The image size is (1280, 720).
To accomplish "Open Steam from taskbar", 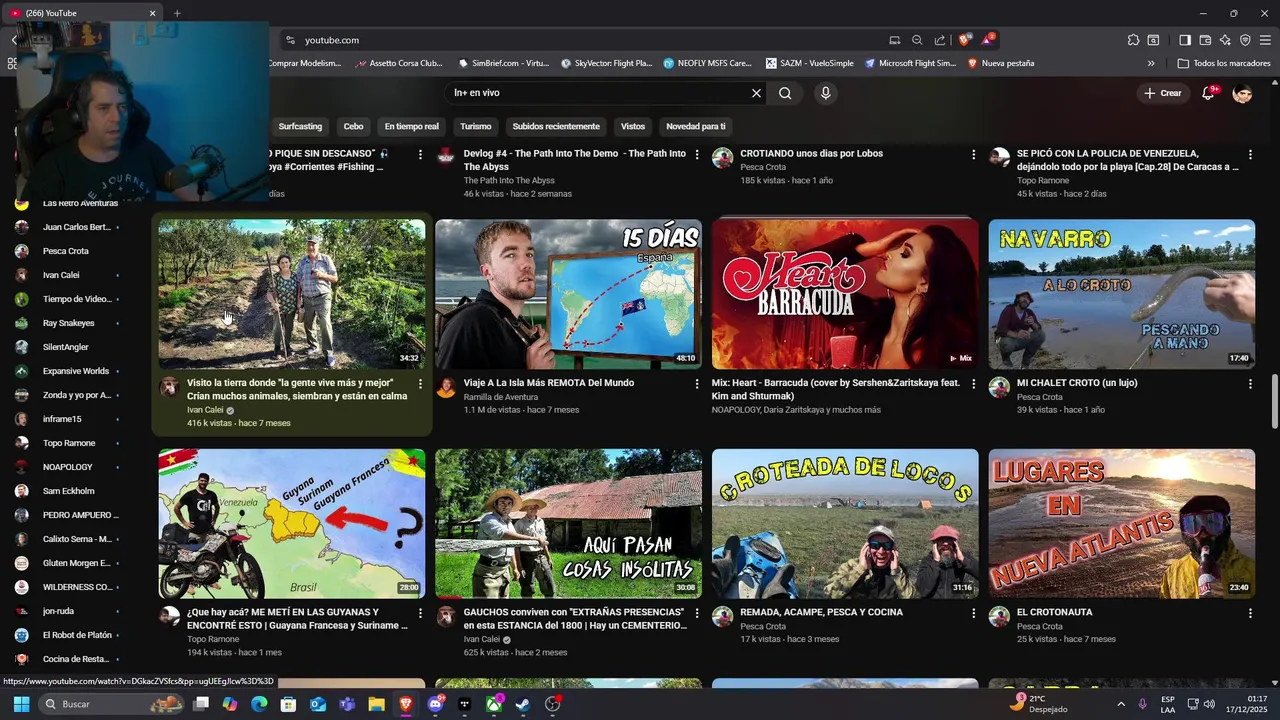I will [523, 704].
